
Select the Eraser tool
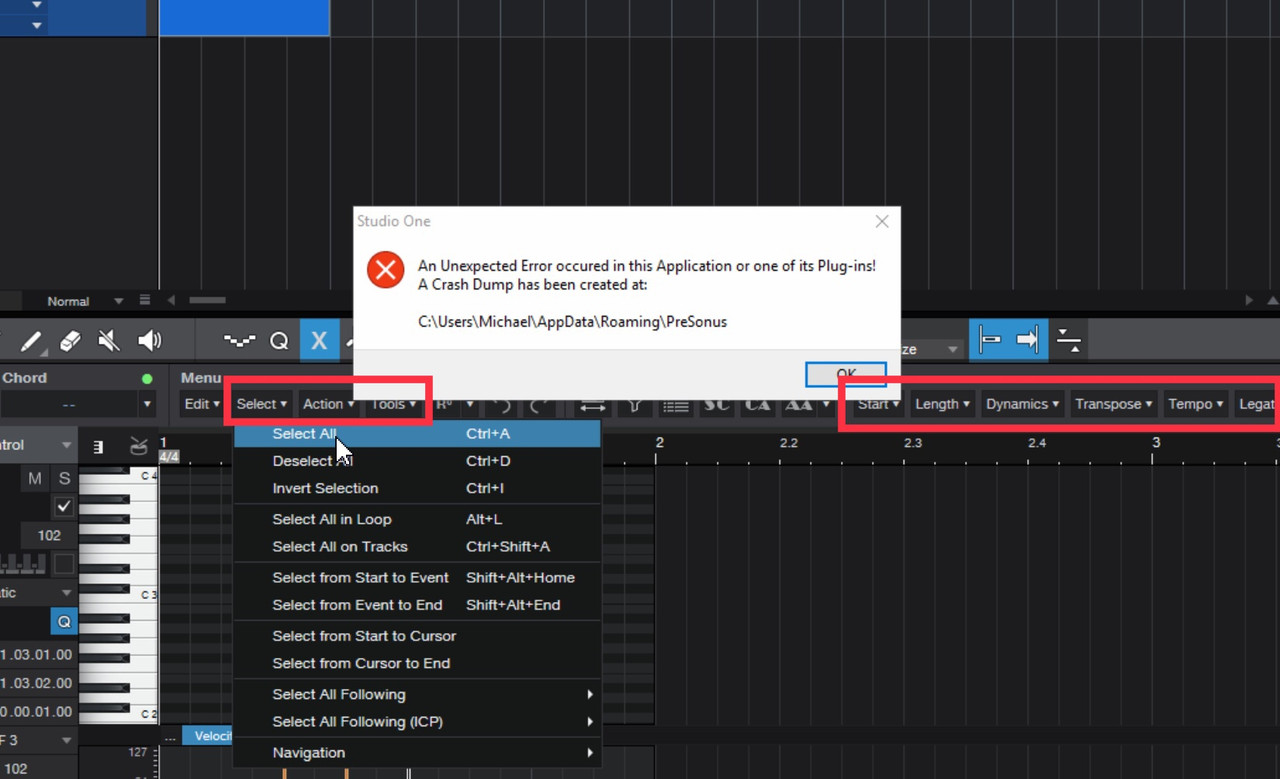click(70, 341)
